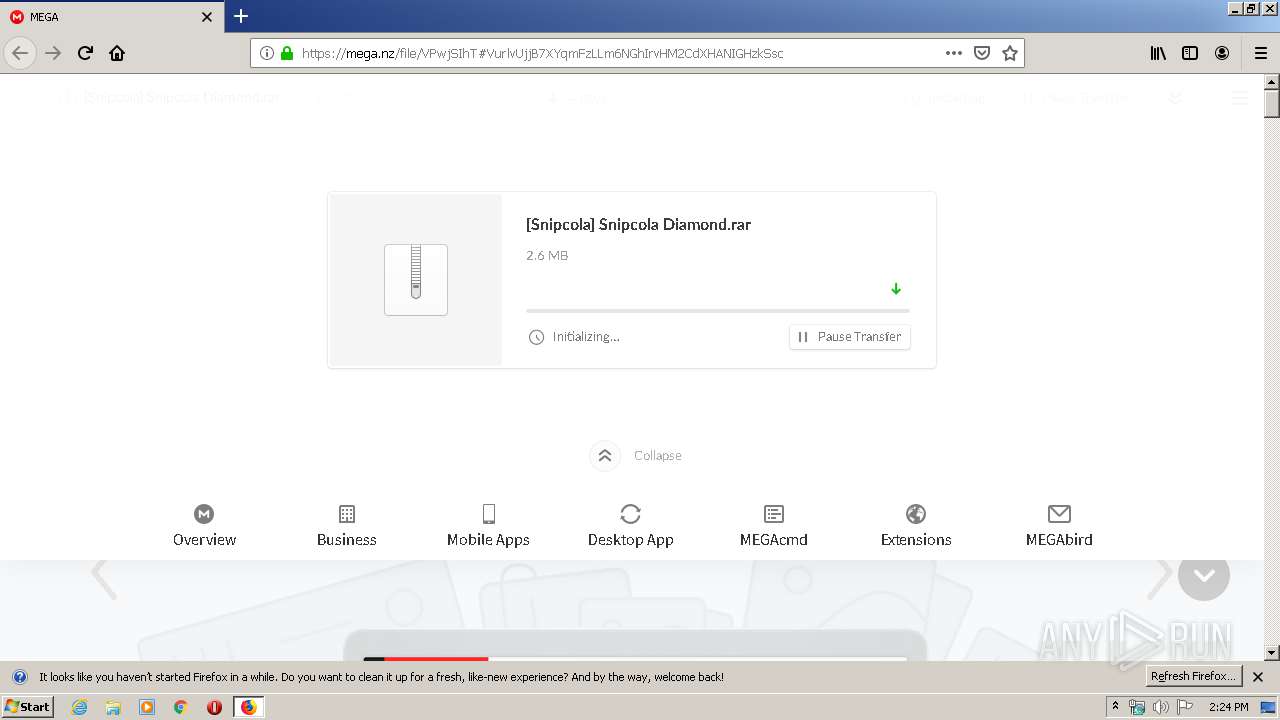The width and height of the screenshot is (1280, 720).
Task: Open the network tray icon
Action: 1137,707
